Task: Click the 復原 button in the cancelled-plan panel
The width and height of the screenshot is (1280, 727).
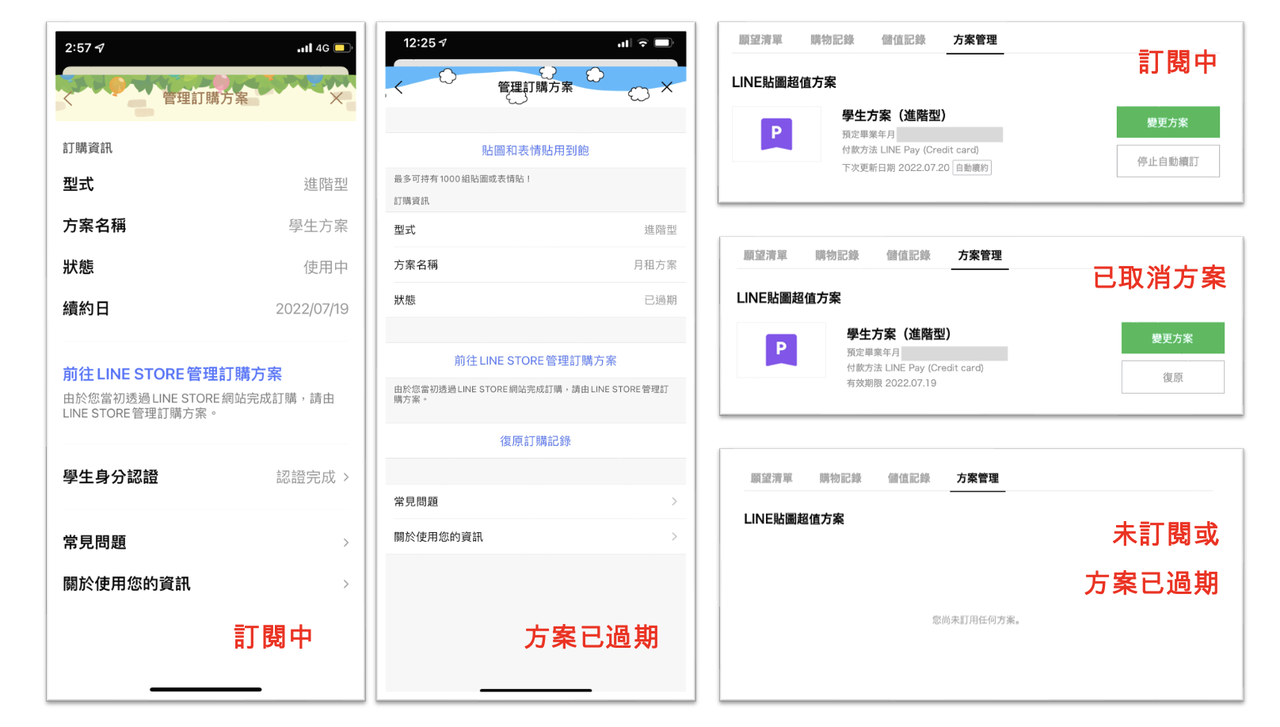Action: [1172, 377]
